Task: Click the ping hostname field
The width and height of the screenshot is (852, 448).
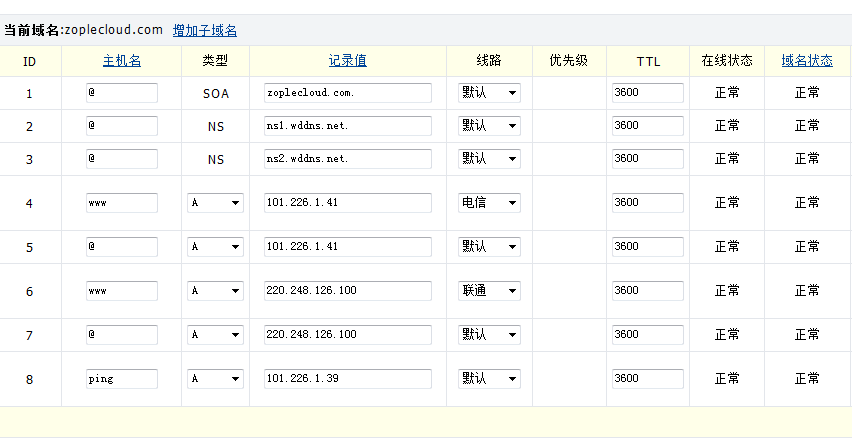Action: point(122,379)
